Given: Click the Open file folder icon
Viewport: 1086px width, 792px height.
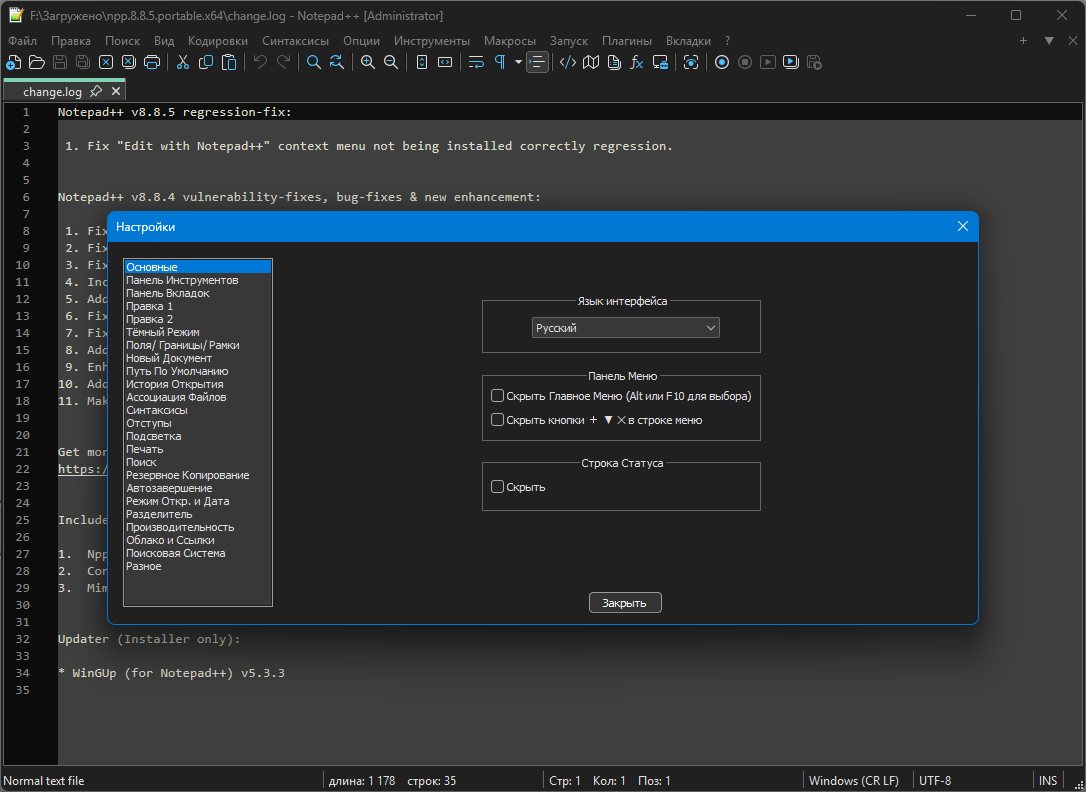Looking at the screenshot, I should (36, 62).
